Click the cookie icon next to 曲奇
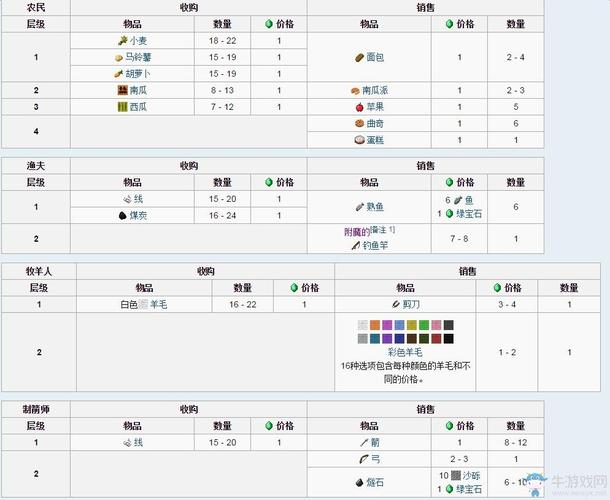610x500 pixels. pos(358,123)
